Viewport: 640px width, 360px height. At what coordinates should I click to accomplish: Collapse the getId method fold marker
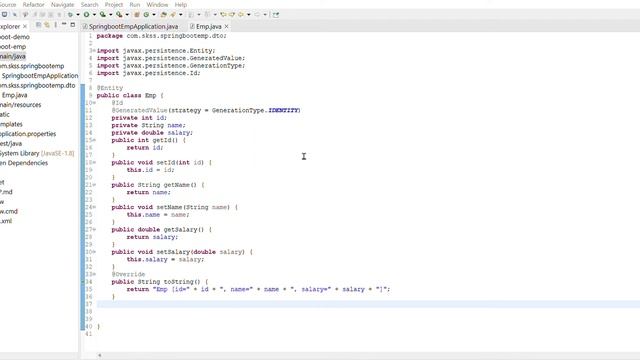(94, 140)
